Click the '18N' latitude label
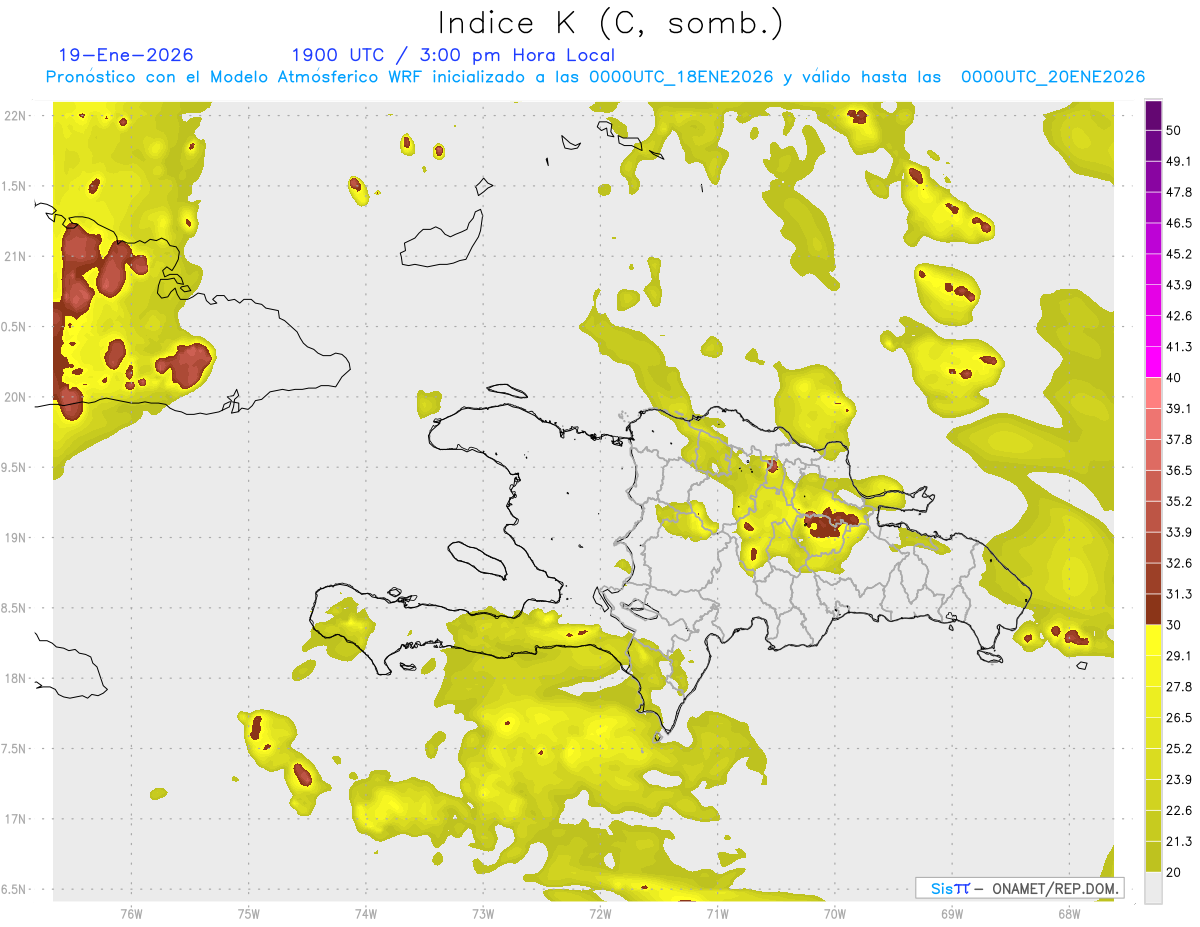Screen dimensions: 1200x927 point(14,678)
